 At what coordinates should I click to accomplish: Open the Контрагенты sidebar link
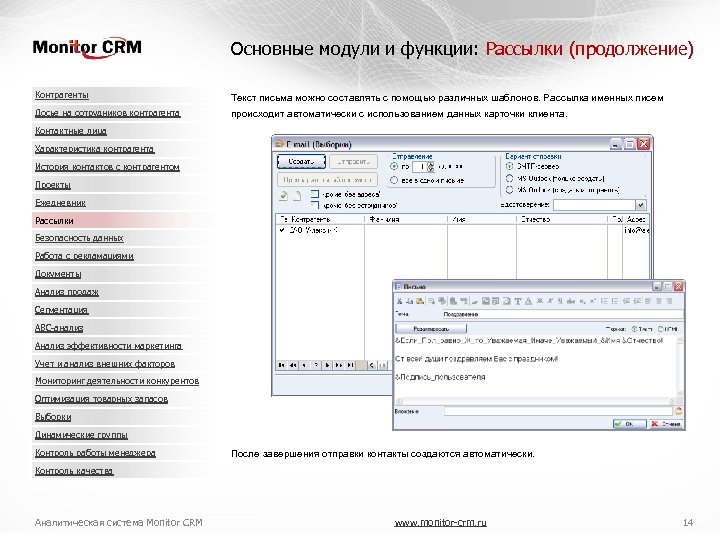[62, 95]
